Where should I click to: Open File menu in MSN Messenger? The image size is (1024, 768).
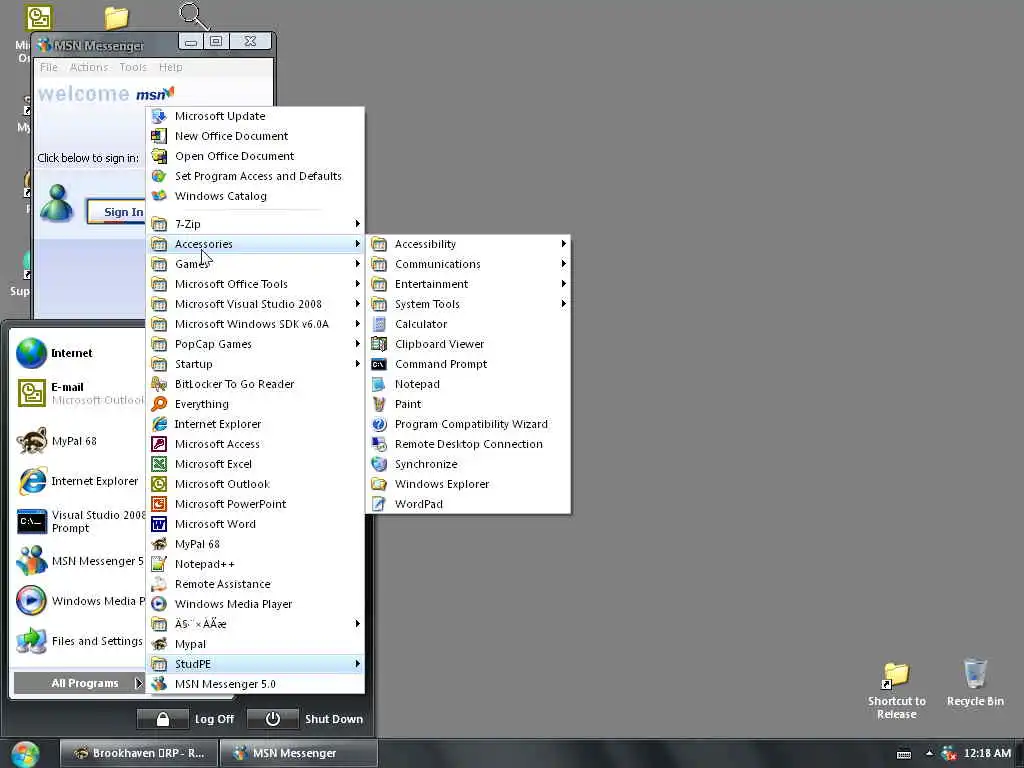tap(48, 67)
